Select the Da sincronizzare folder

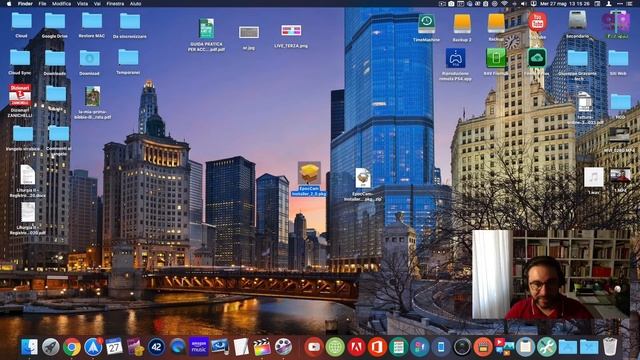pyautogui.click(x=130, y=21)
